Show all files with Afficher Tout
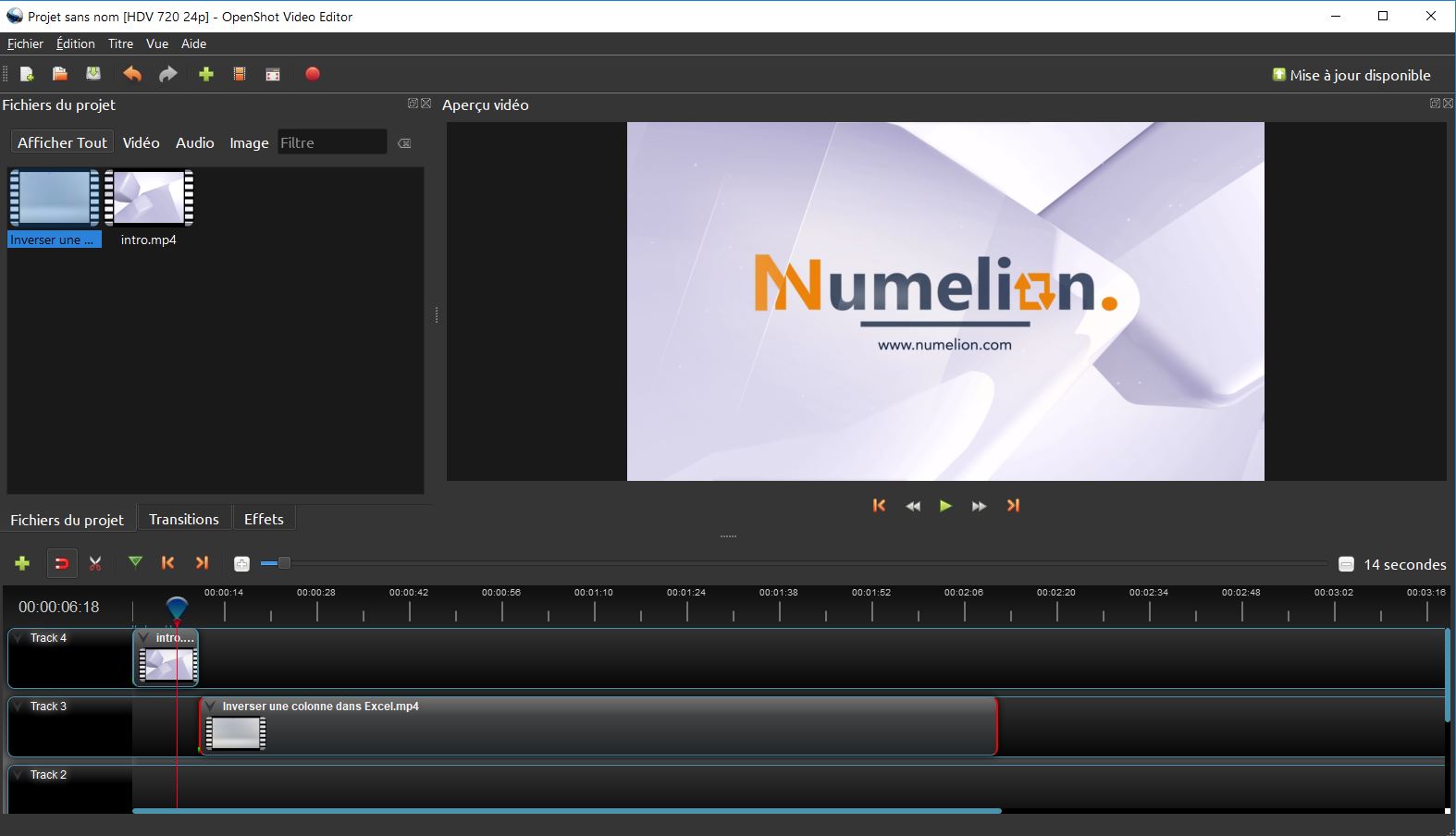Screen dimensions: 1456x836 click(62, 142)
